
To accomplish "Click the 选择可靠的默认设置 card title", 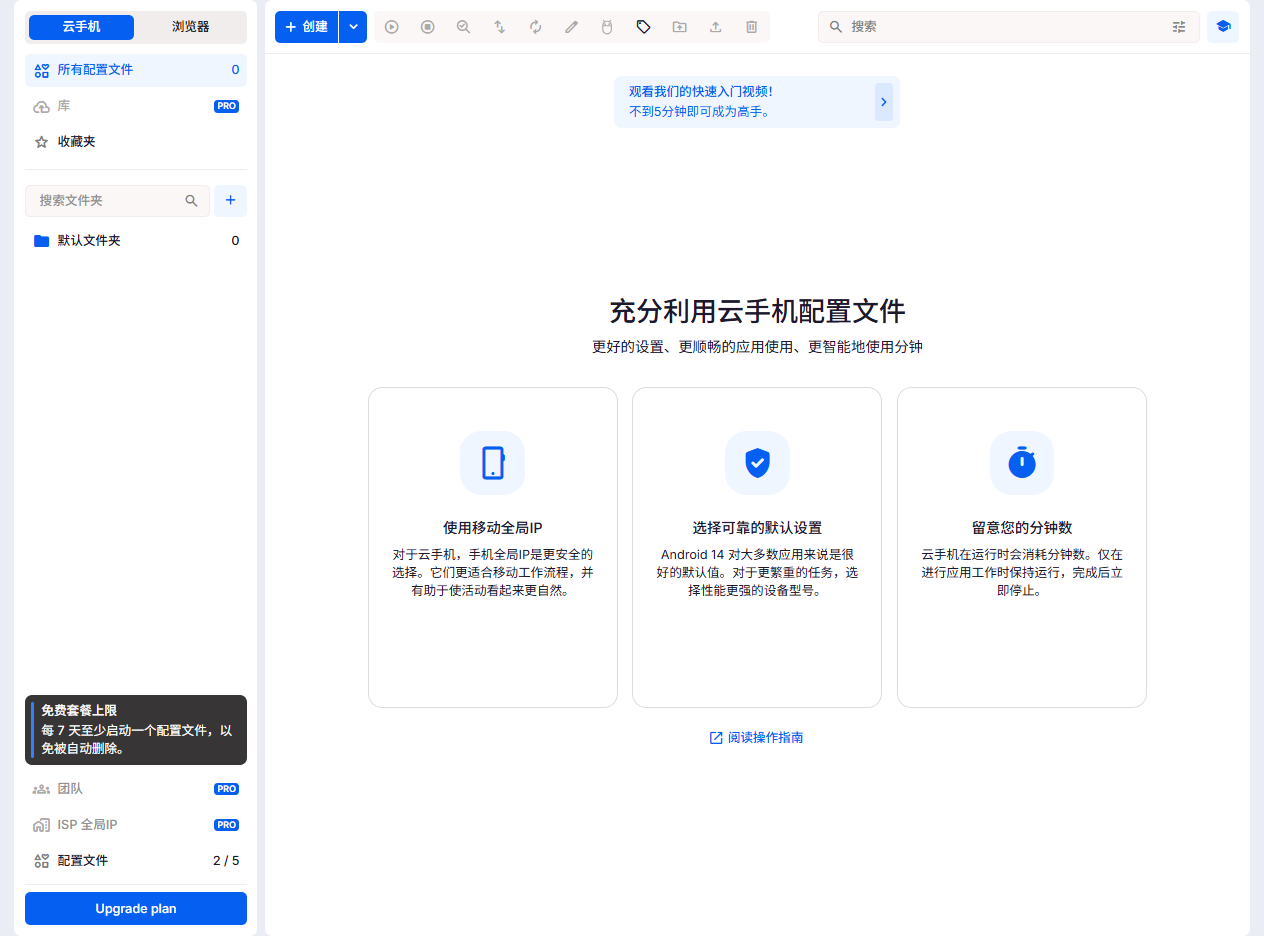I will (x=757, y=528).
